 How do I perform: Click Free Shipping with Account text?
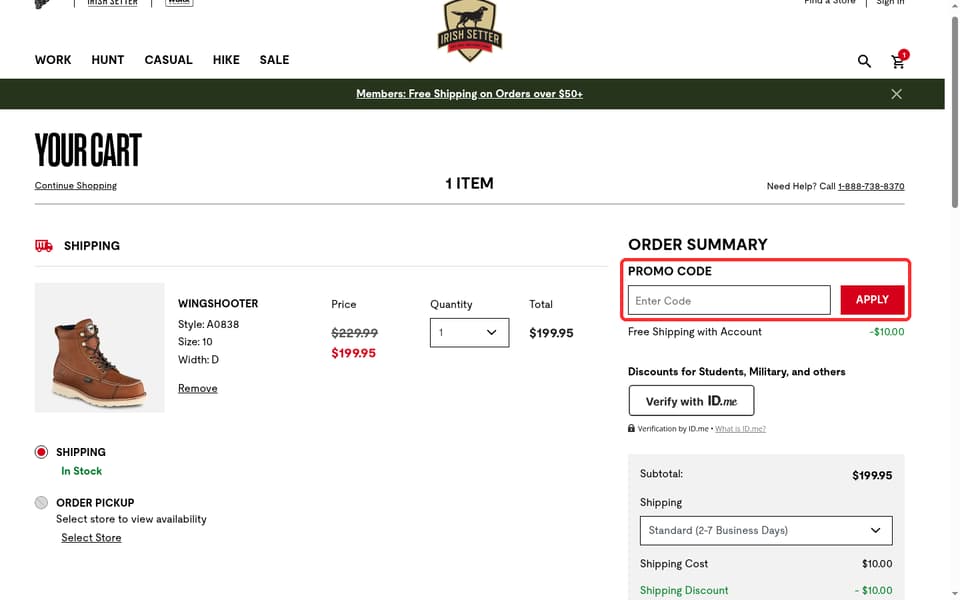[x=695, y=332]
